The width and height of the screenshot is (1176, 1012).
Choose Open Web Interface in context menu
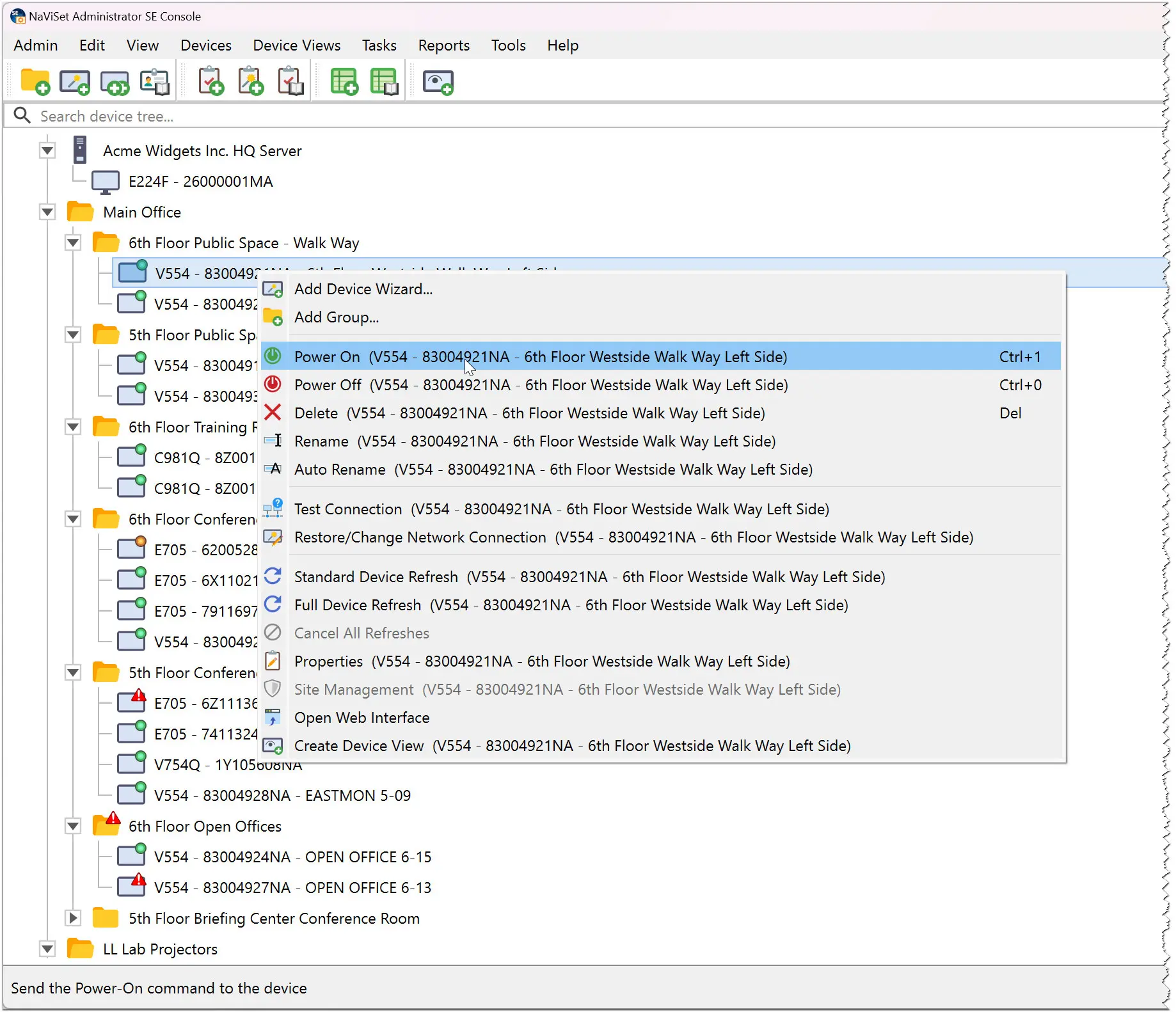point(362,718)
